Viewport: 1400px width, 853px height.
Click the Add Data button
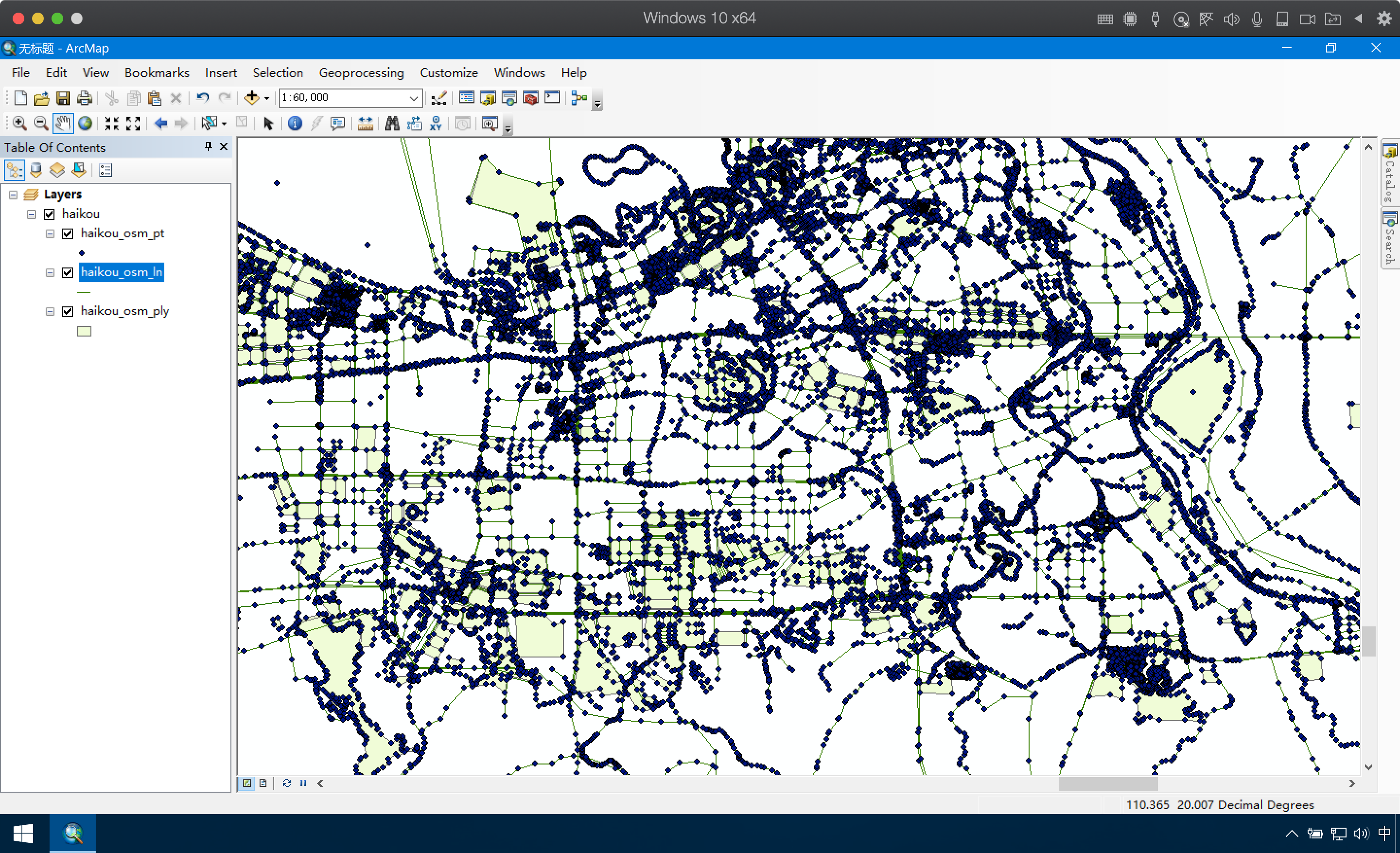[251, 98]
